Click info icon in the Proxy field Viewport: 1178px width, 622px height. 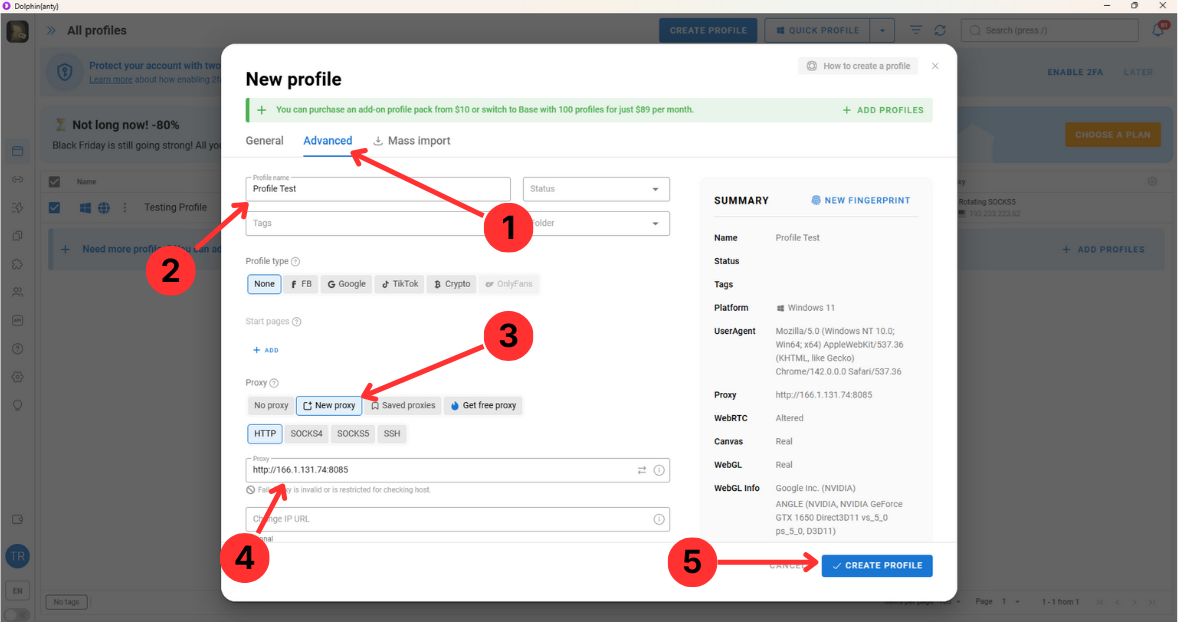point(659,470)
